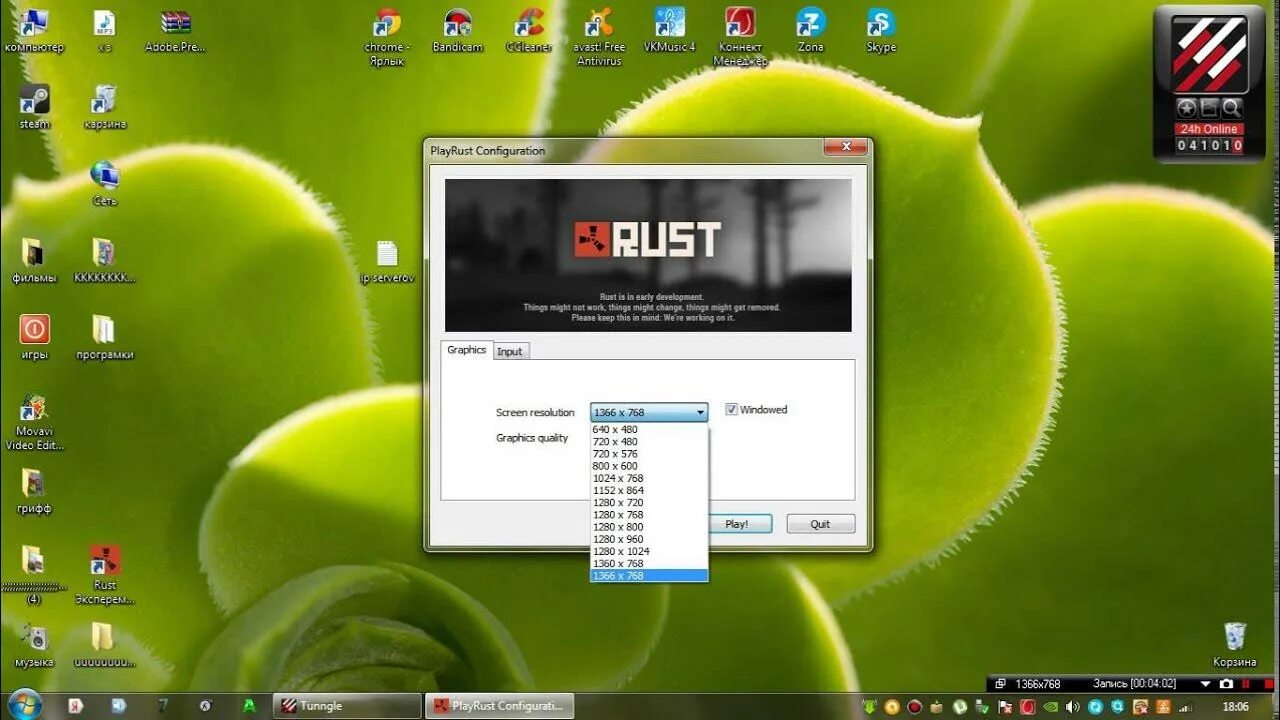Open the игры desktop icon
This screenshot has width=1280, height=720.
(34, 337)
